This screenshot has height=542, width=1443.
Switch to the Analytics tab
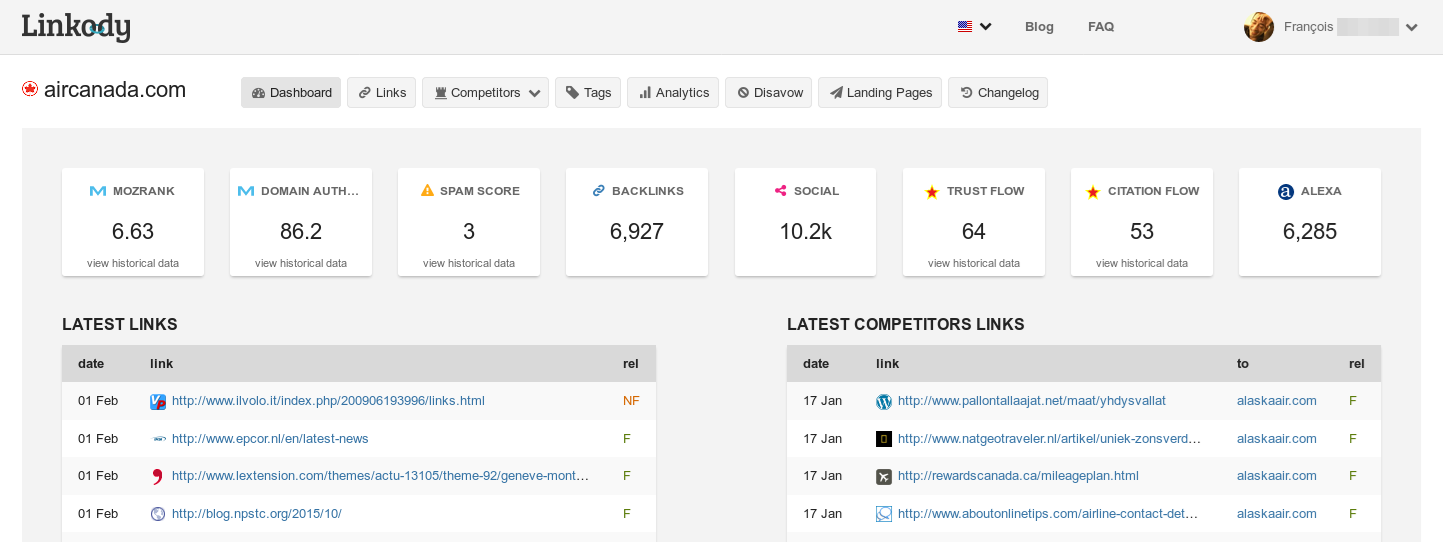coord(672,93)
